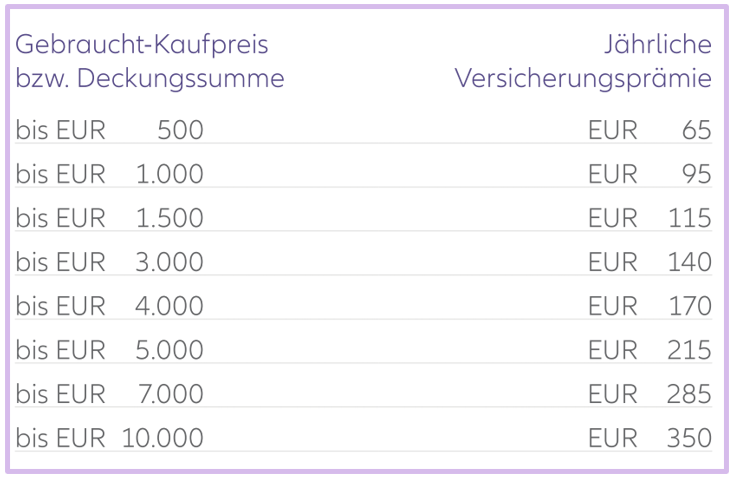
Task: Click the 'bis EUR 4.000' coverage amount
Action: [x=109, y=306]
